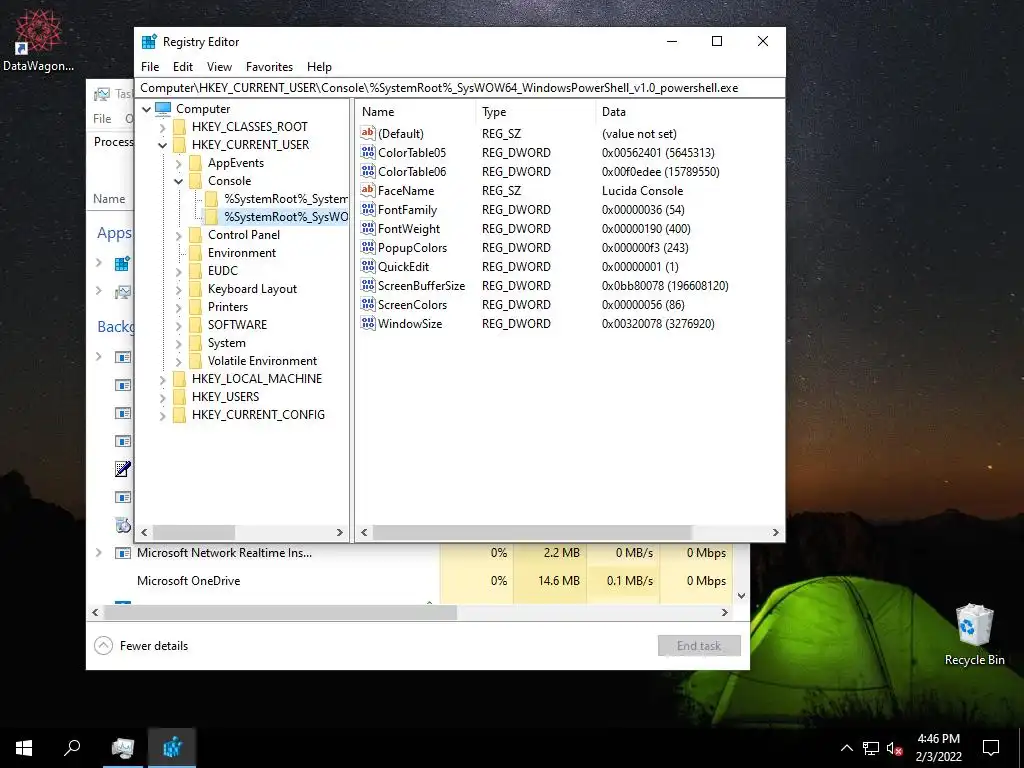
Task: Open the Edit menu in Registry Editor
Action: 183,67
